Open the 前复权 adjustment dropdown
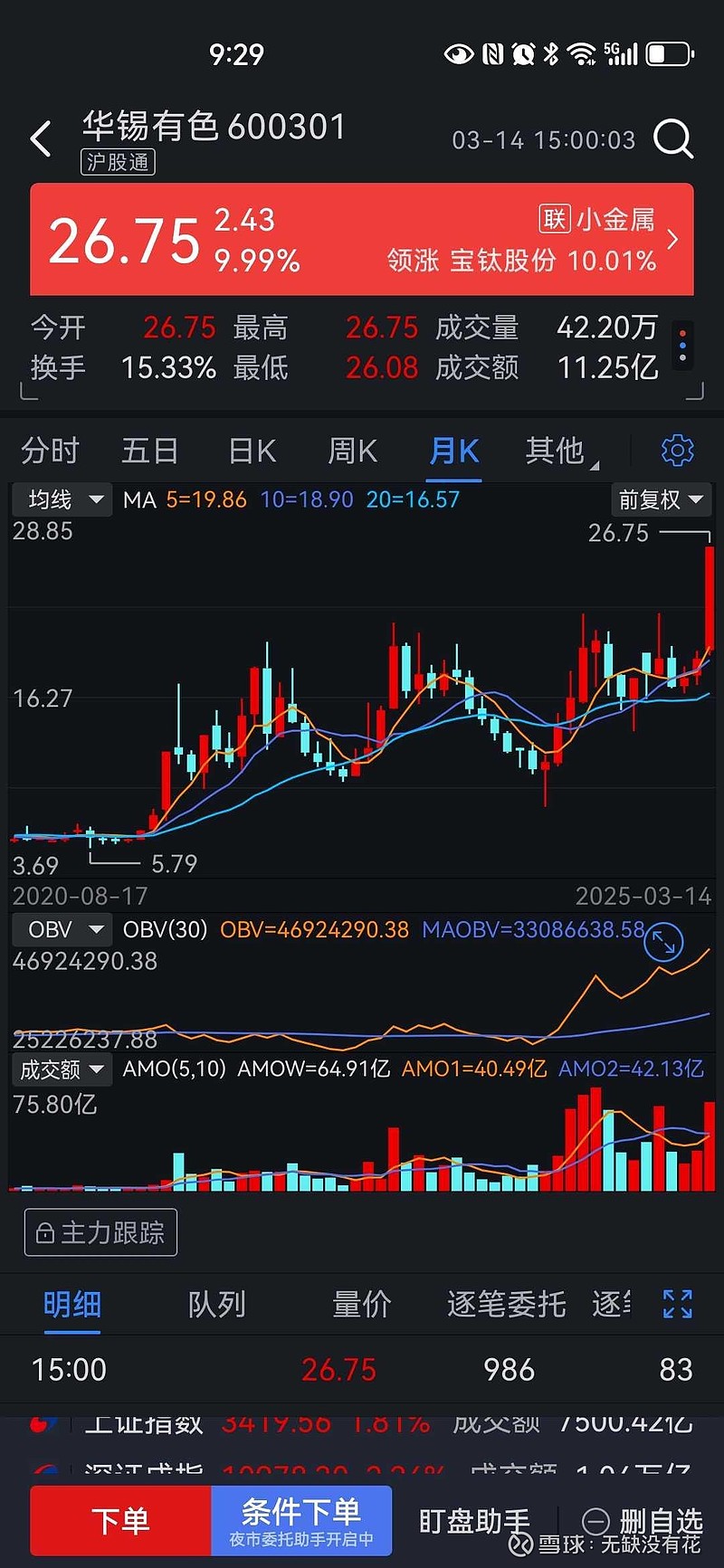Image resolution: width=724 pixels, height=1568 pixels. point(661,499)
